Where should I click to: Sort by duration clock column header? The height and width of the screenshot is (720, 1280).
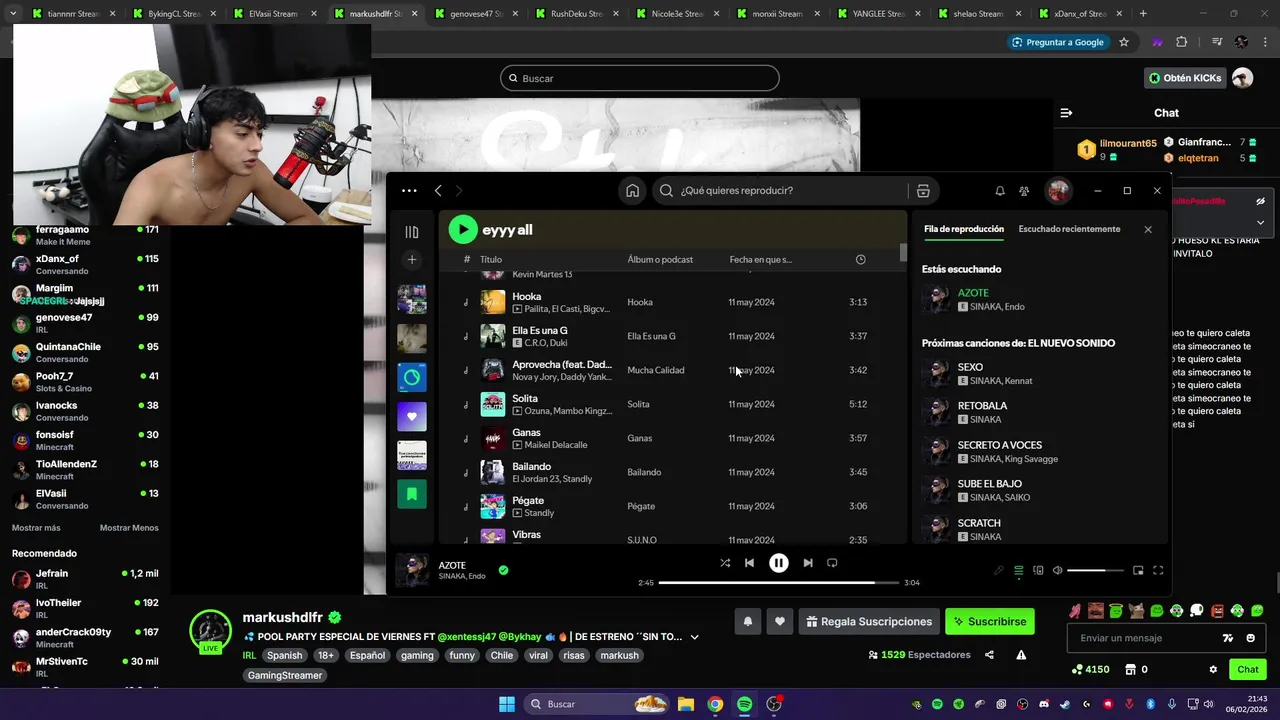coord(861,259)
